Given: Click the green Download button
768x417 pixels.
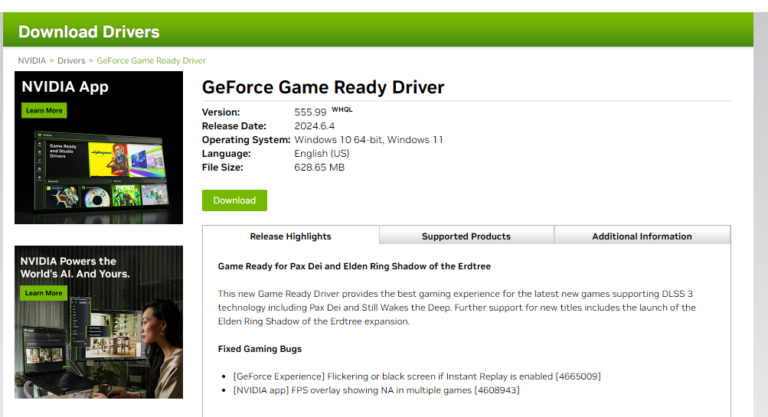Looking at the screenshot, I should [234, 200].
